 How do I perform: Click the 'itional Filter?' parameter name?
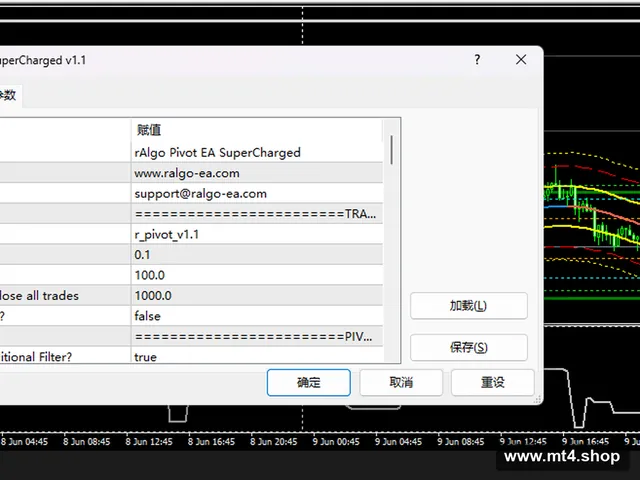[36, 357]
